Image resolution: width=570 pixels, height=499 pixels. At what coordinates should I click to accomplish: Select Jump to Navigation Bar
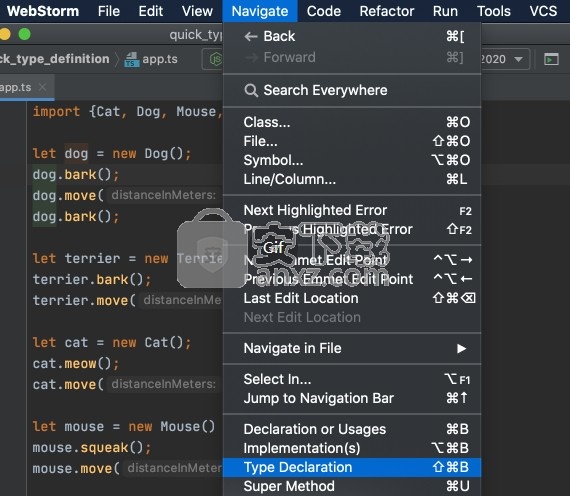(x=352, y=398)
